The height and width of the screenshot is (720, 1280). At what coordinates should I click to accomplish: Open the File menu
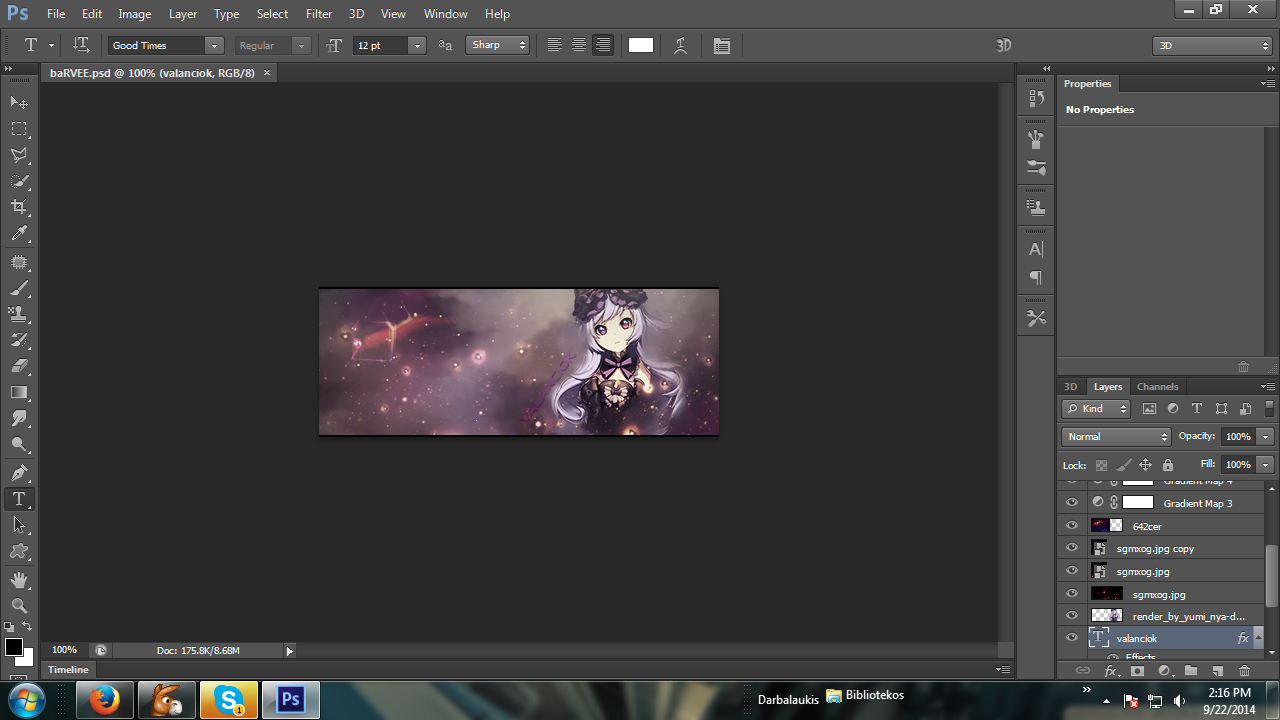tap(56, 14)
